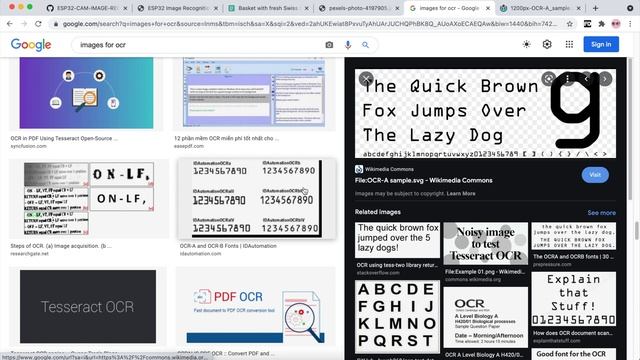
Task: Open the syncfusion OCR in PDF thumbnail
Action: pos(87,93)
